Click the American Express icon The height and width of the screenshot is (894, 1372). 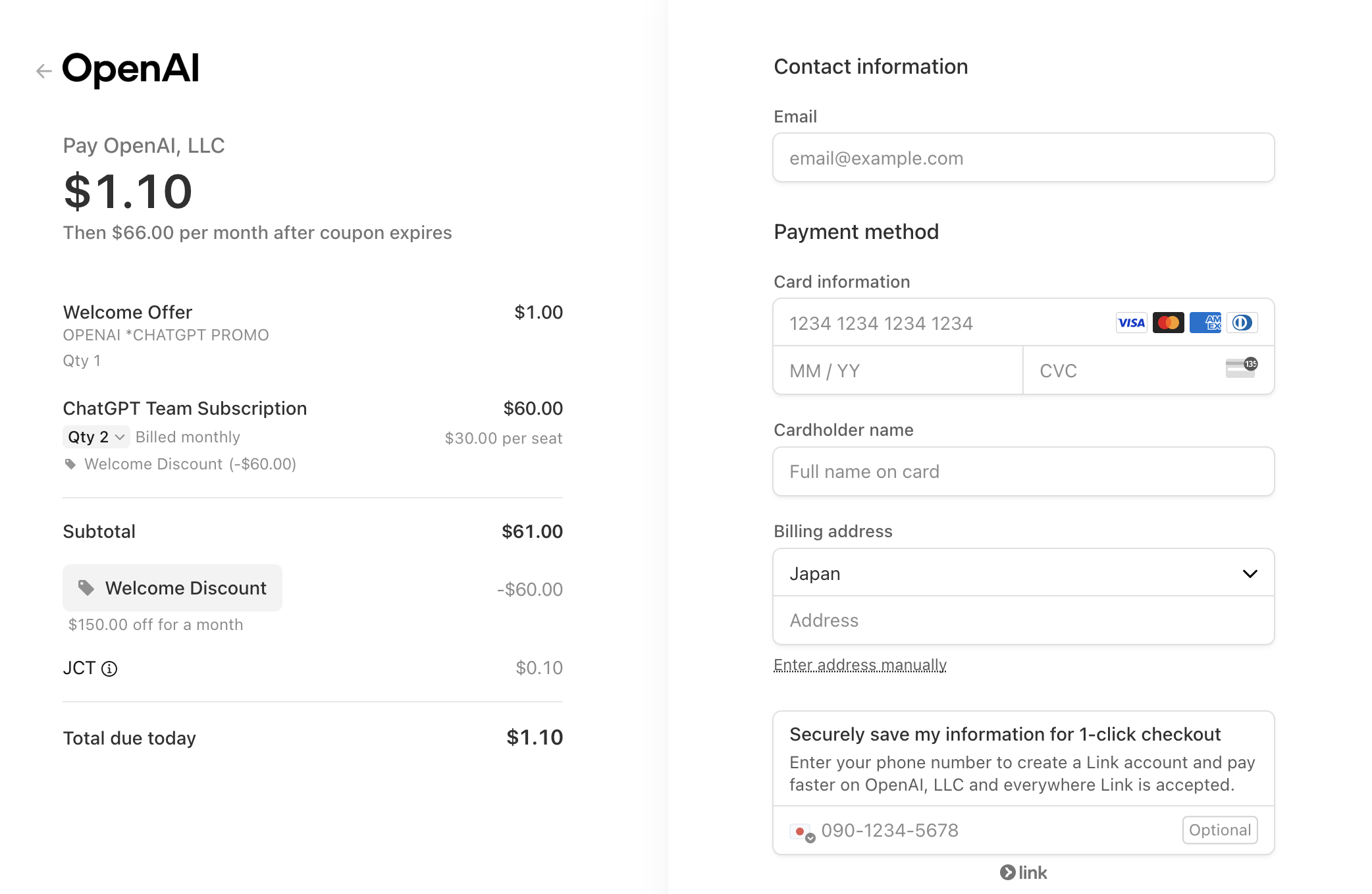point(1205,323)
